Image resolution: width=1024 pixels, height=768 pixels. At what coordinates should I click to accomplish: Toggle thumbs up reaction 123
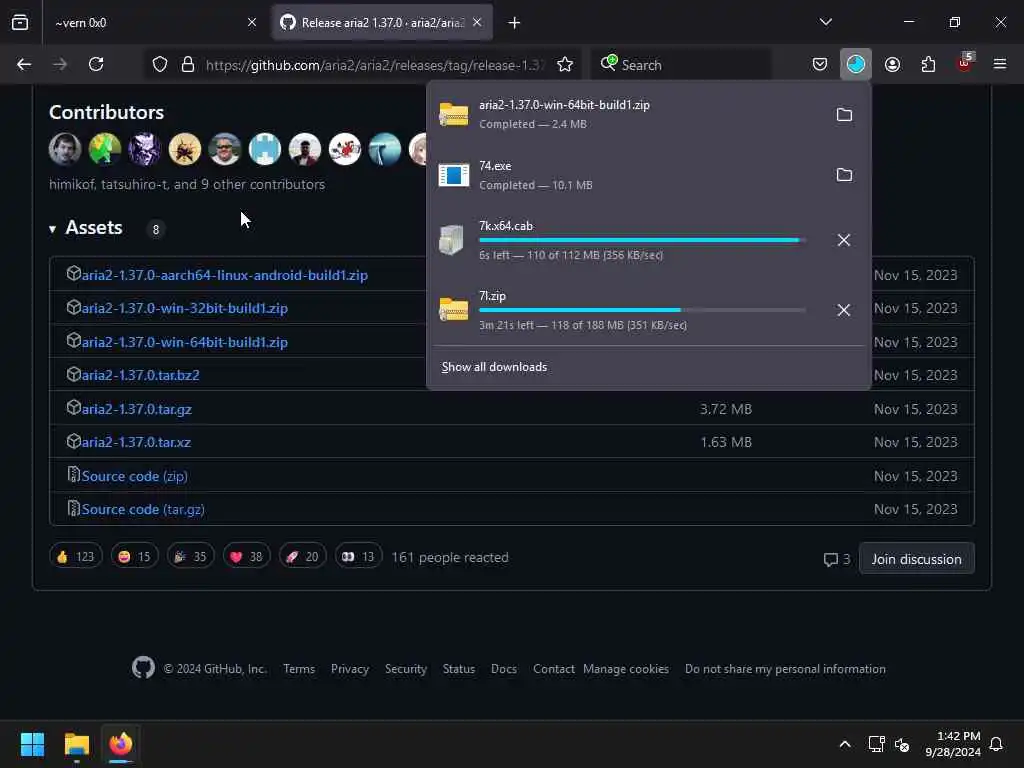pos(76,557)
